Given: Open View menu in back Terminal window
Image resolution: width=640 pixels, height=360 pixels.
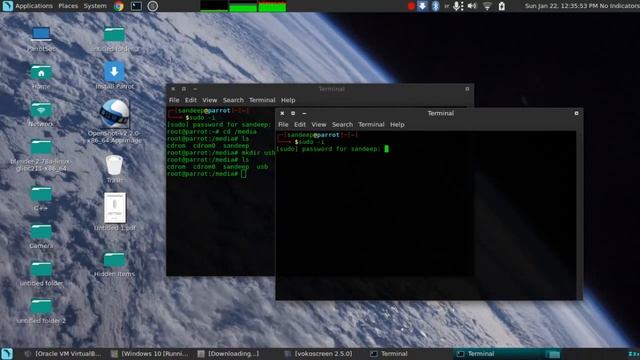Looking at the screenshot, I should tap(209, 100).
